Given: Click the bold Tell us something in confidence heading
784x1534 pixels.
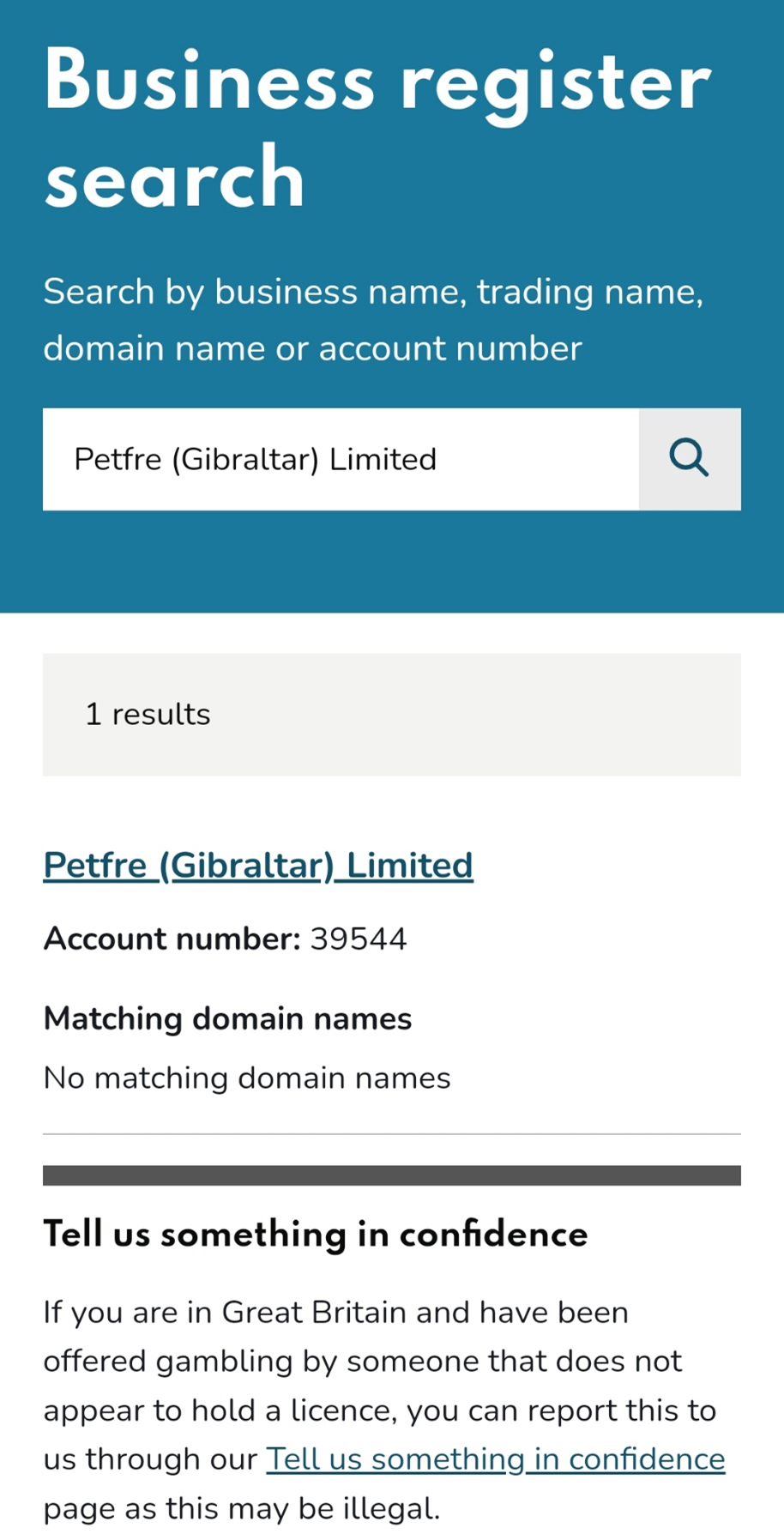Looking at the screenshot, I should click(315, 1234).
